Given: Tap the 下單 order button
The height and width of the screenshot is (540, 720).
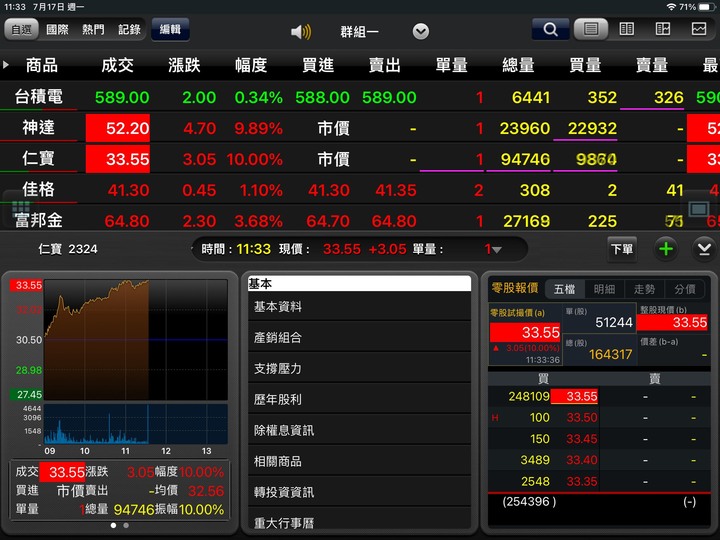Looking at the screenshot, I should (622, 249).
